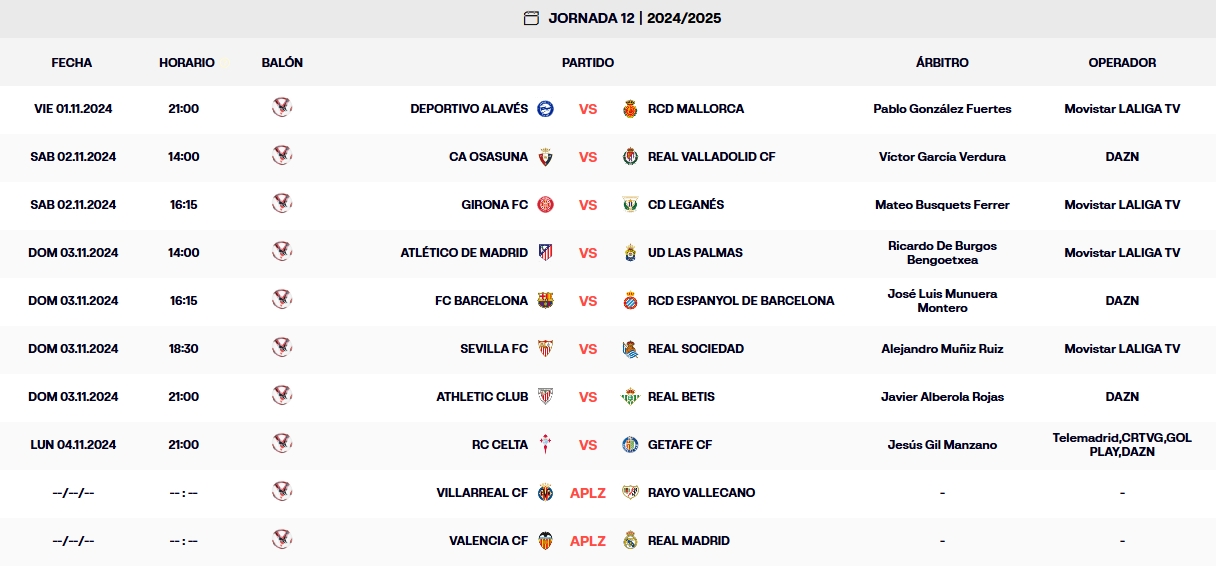Click the Atlético de Madrid crest
The image size is (1216, 567).
pos(545,252)
